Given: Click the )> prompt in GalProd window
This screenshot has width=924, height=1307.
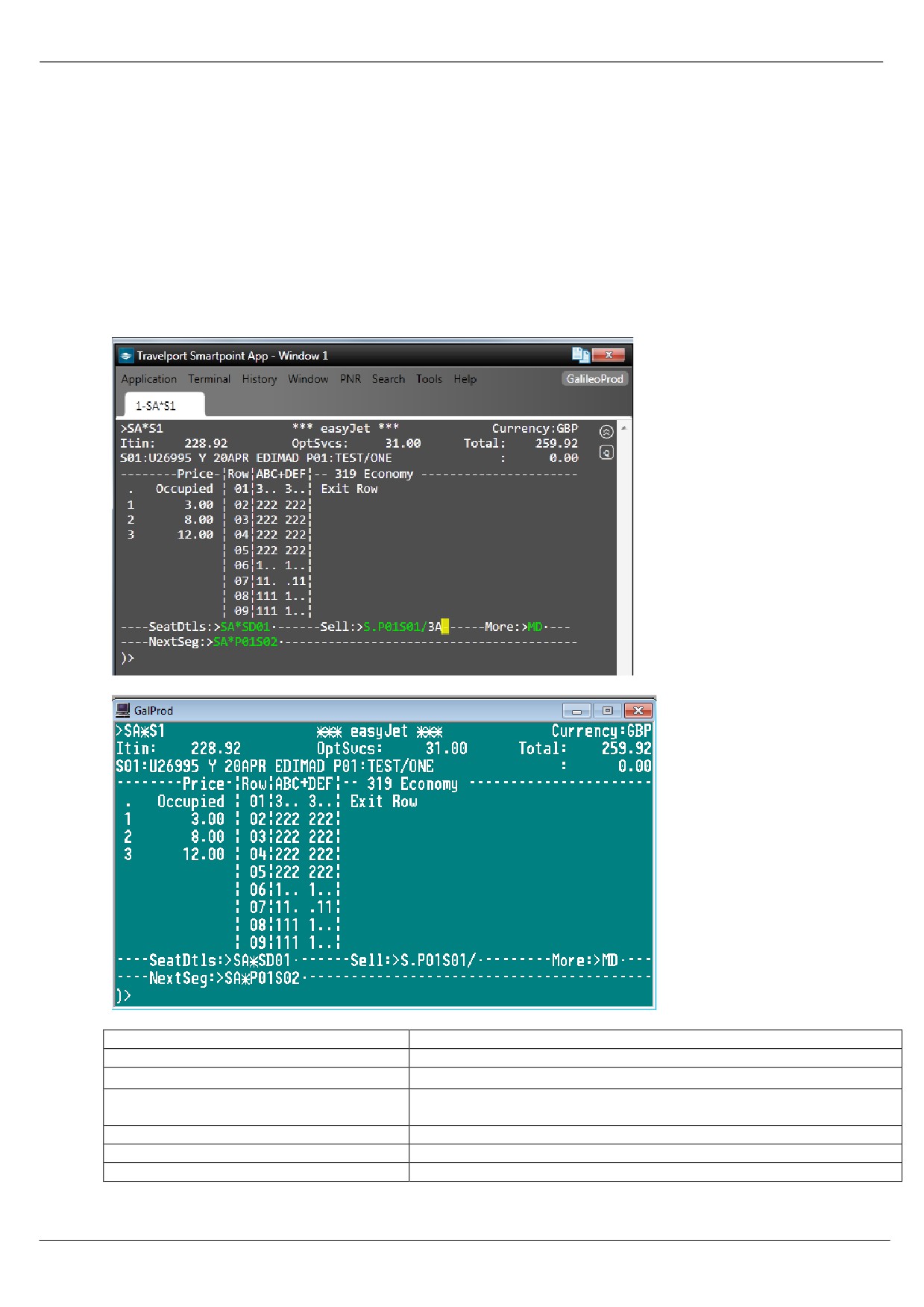Looking at the screenshot, I should point(123,995).
